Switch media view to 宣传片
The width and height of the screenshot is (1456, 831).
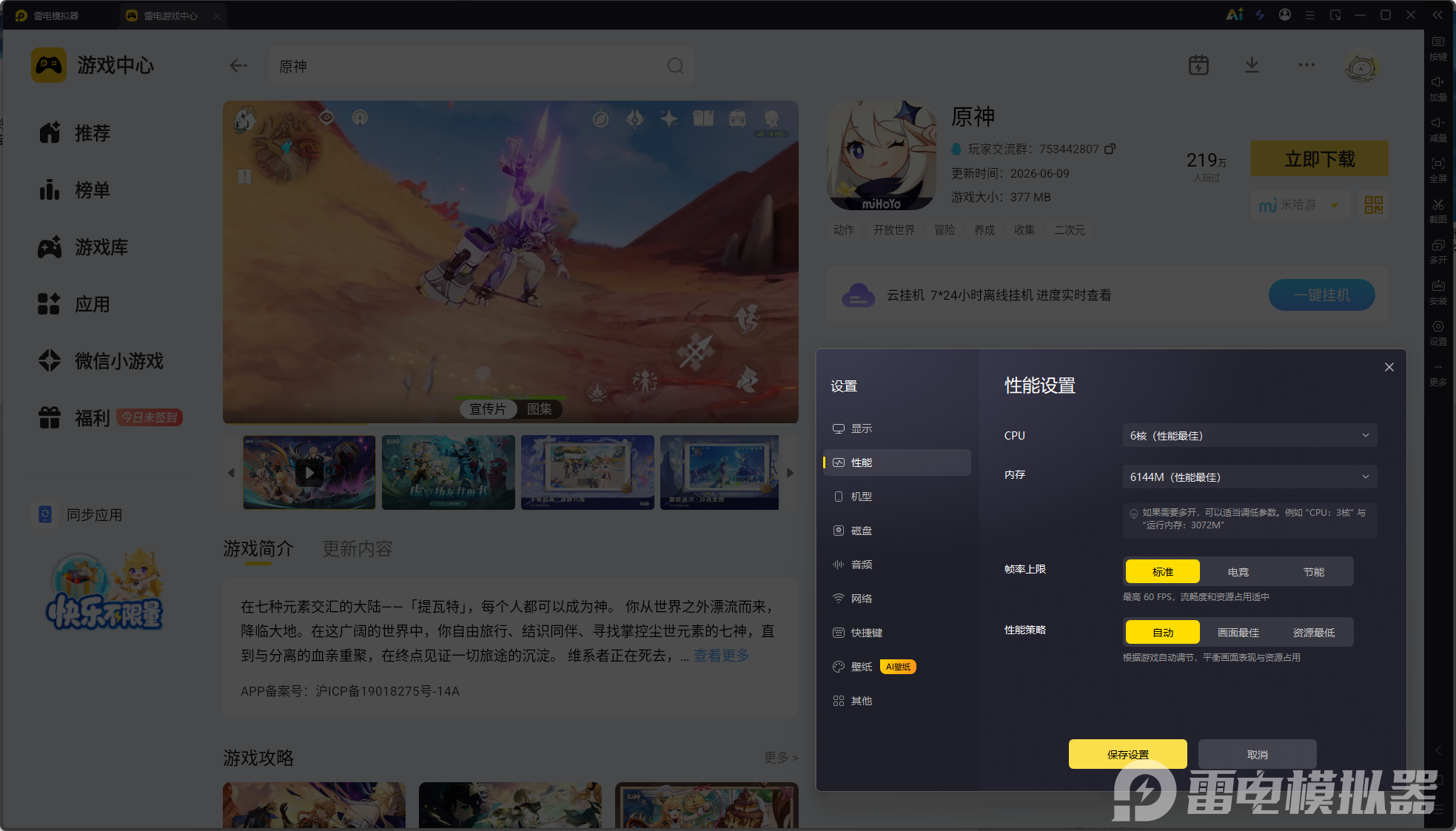coord(488,409)
